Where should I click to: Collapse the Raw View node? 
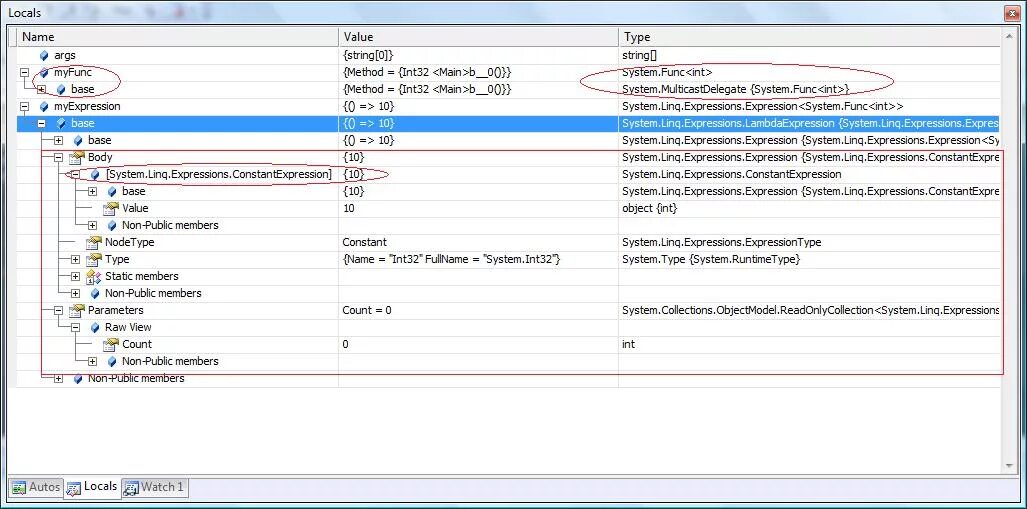click(75, 328)
